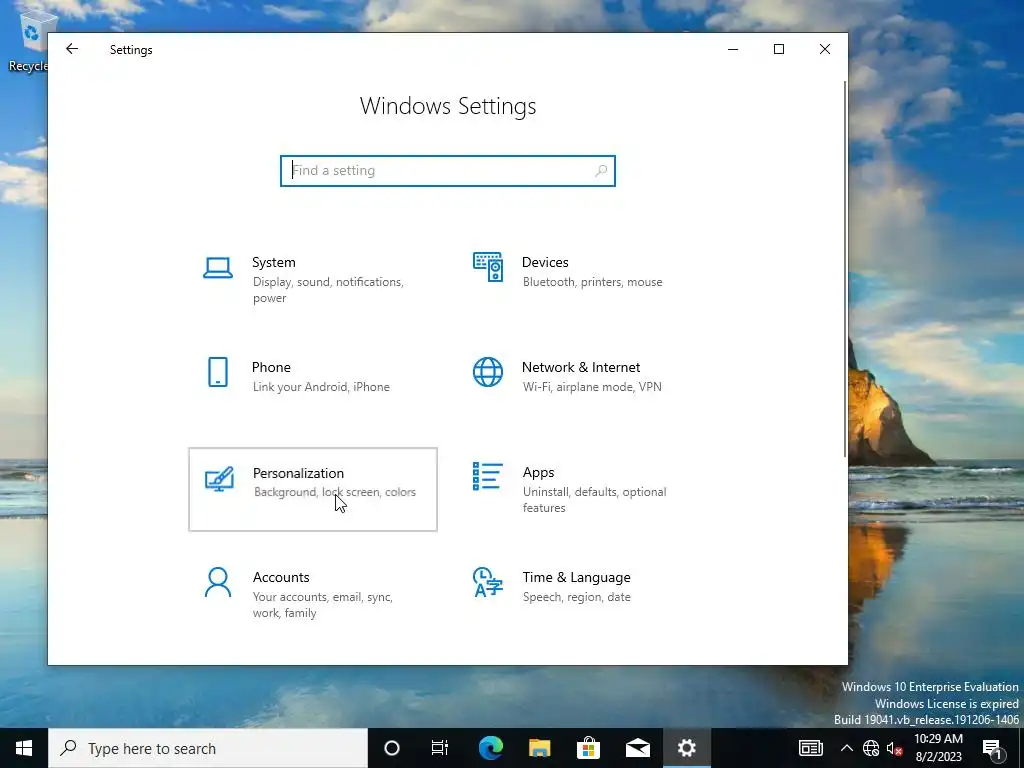Open the Mail app from the taskbar
Image resolution: width=1024 pixels, height=768 pixels.
pos(637,748)
